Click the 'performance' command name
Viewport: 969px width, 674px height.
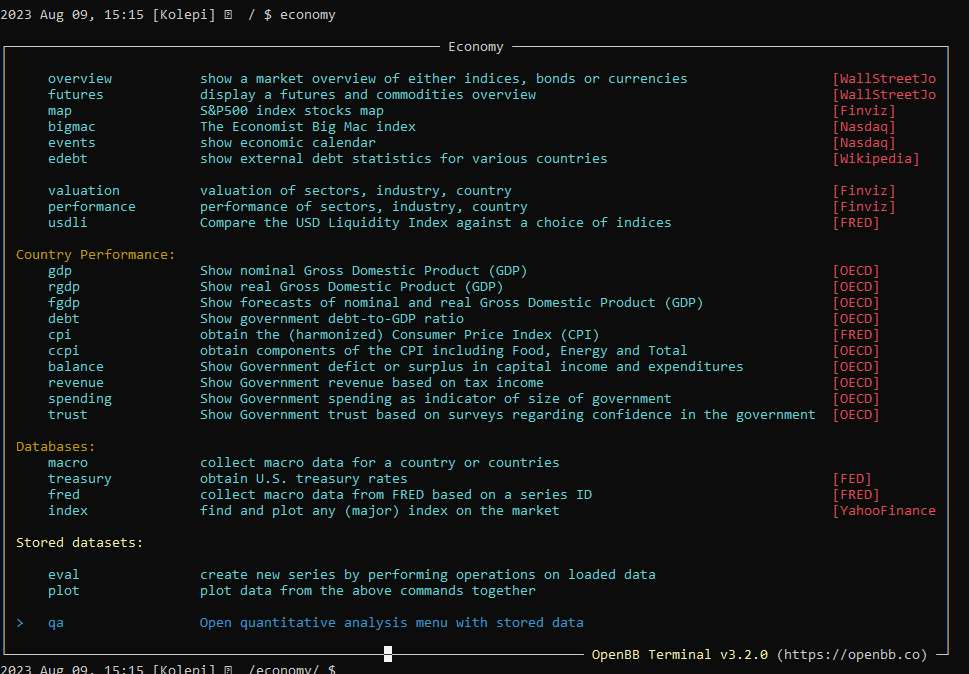(x=92, y=207)
